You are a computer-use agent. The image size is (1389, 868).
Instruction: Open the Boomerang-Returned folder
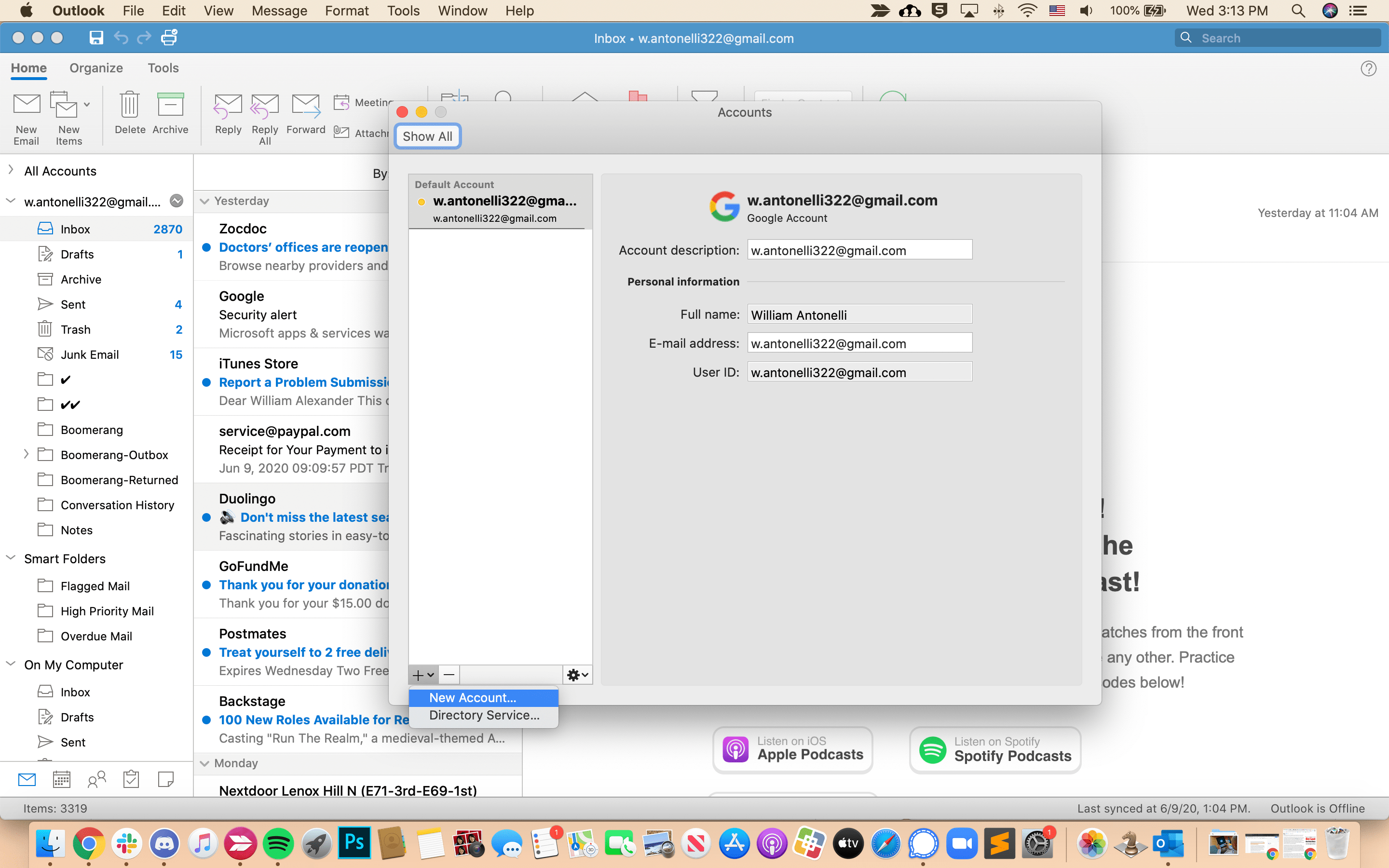[x=96, y=480]
